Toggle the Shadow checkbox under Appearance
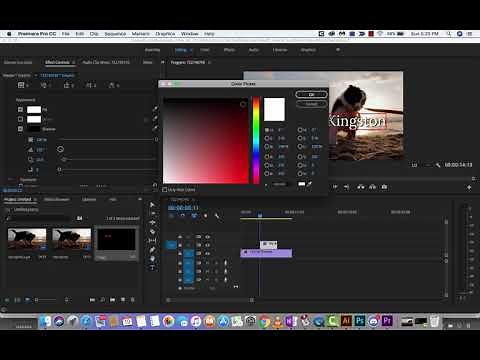The width and height of the screenshot is (480, 360). (x=20, y=129)
